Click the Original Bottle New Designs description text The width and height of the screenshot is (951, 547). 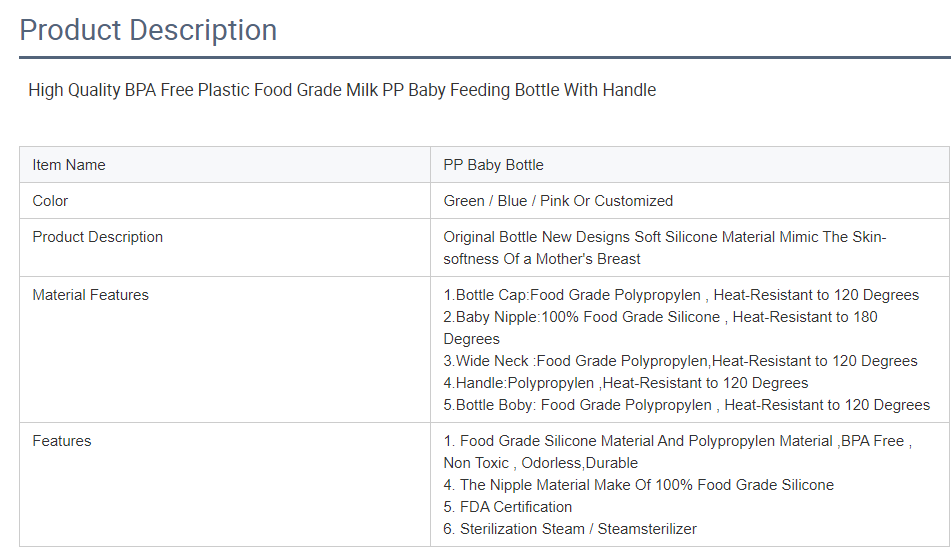(665, 248)
